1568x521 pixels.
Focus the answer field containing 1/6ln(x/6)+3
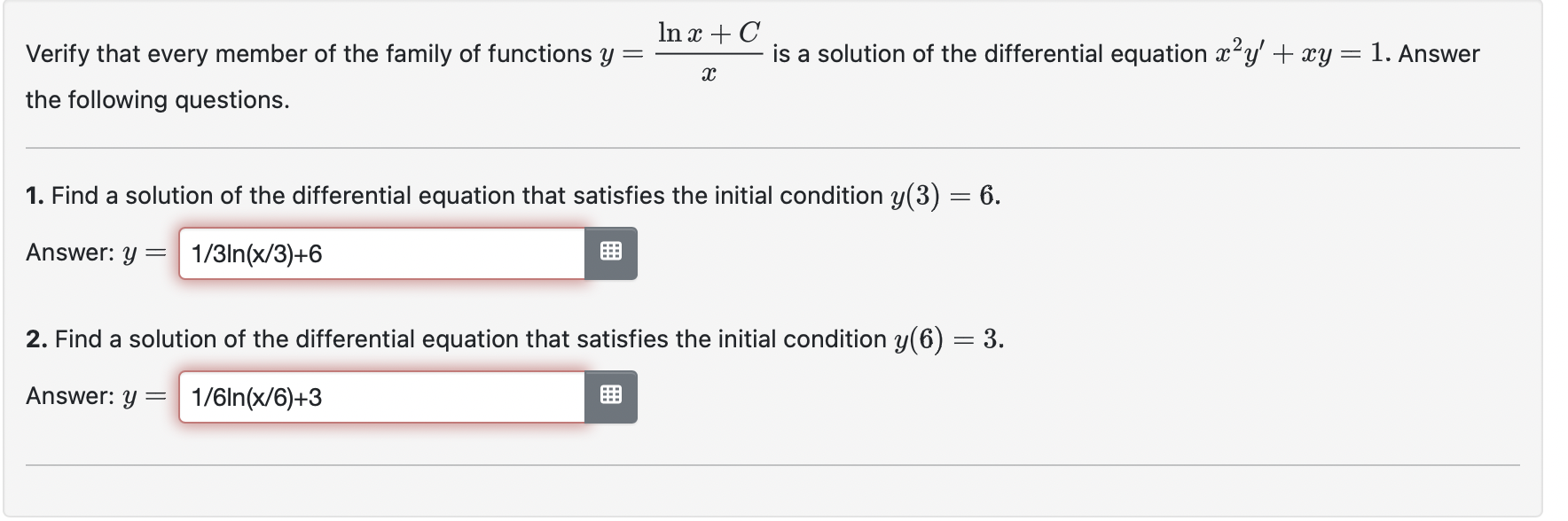point(382,396)
